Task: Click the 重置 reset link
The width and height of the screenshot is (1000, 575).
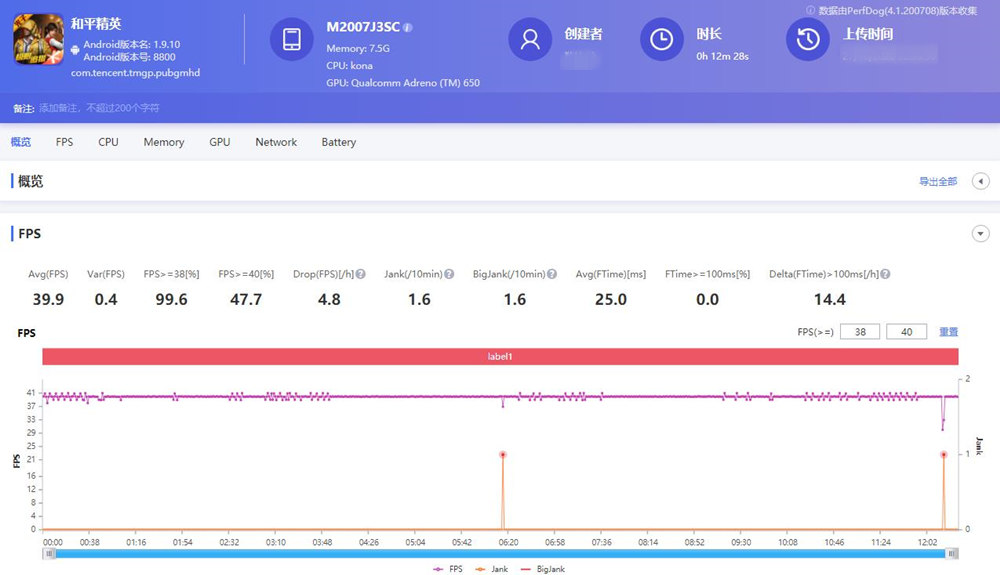Action: point(948,331)
